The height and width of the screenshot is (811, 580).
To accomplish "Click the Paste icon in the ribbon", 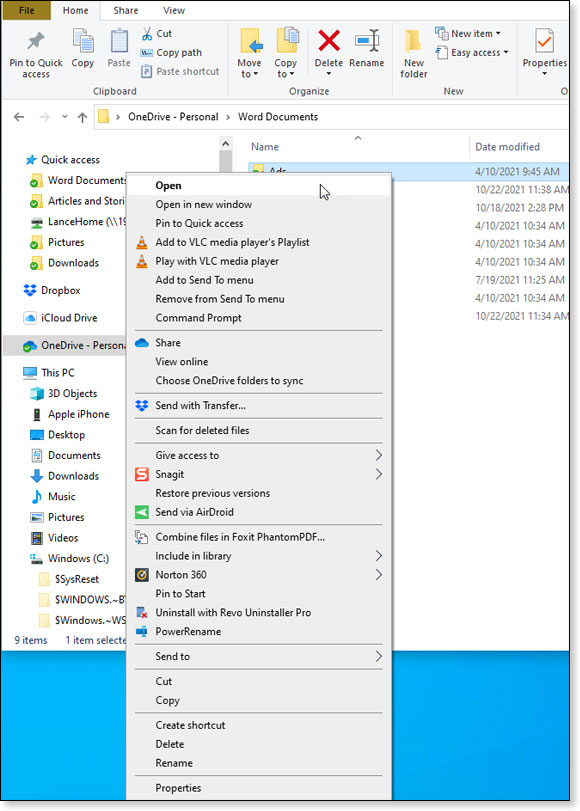I will [119, 41].
